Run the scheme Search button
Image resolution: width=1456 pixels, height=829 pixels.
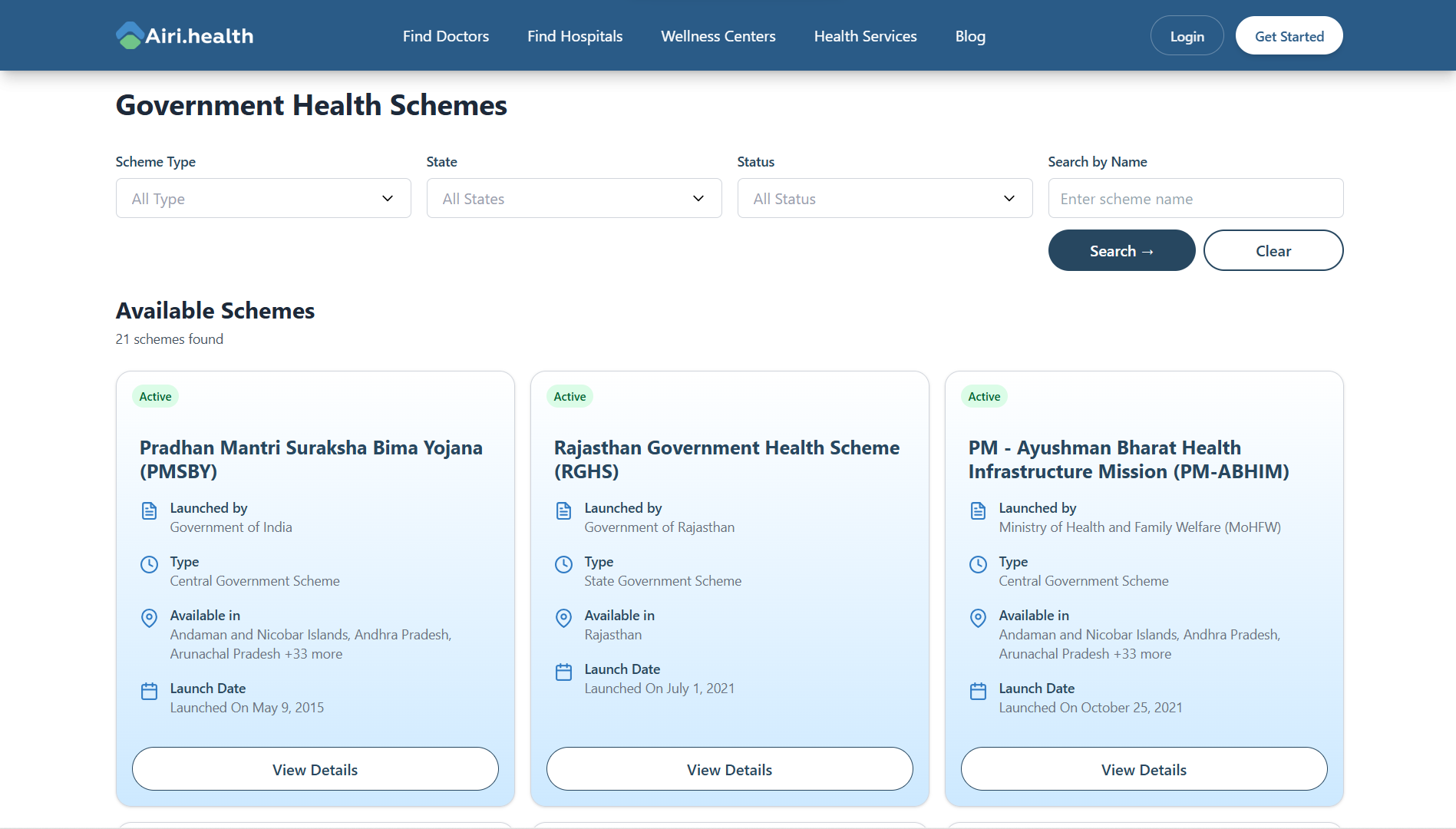(x=1121, y=250)
